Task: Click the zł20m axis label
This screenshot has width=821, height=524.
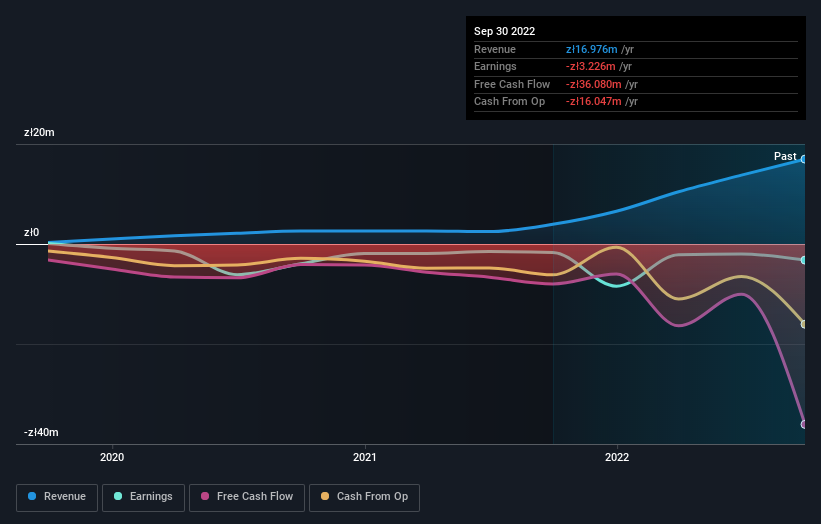Action: coord(39,132)
